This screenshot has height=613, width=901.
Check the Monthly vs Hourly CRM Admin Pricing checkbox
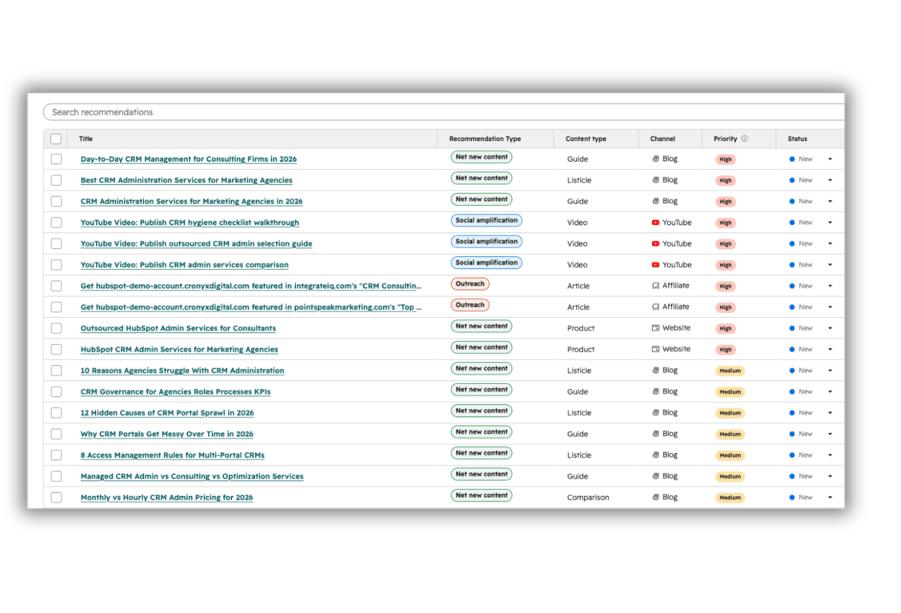[x=56, y=498]
